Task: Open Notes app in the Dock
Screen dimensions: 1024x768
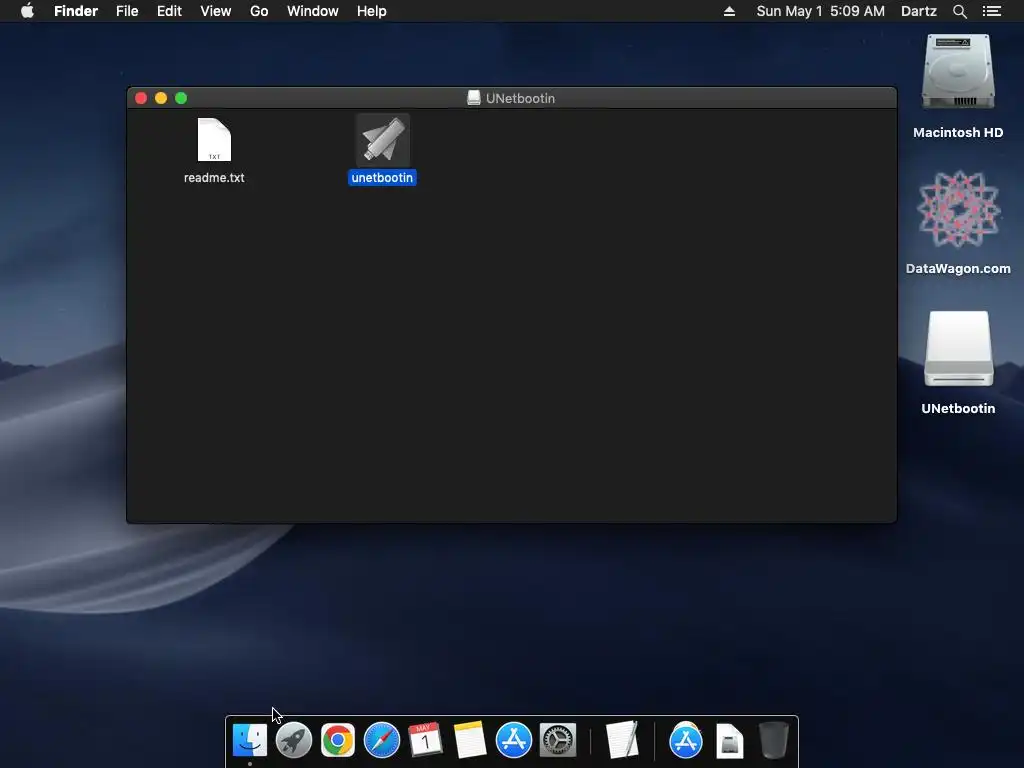Action: 470,741
